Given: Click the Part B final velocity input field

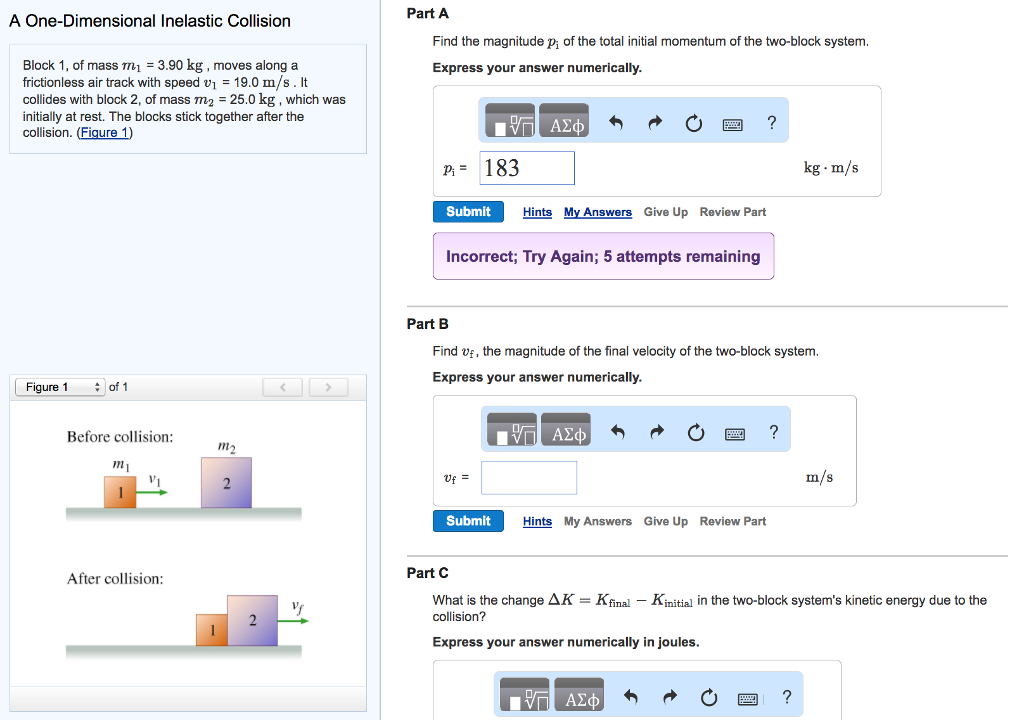Looking at the screenshot, I should (529, 478).
